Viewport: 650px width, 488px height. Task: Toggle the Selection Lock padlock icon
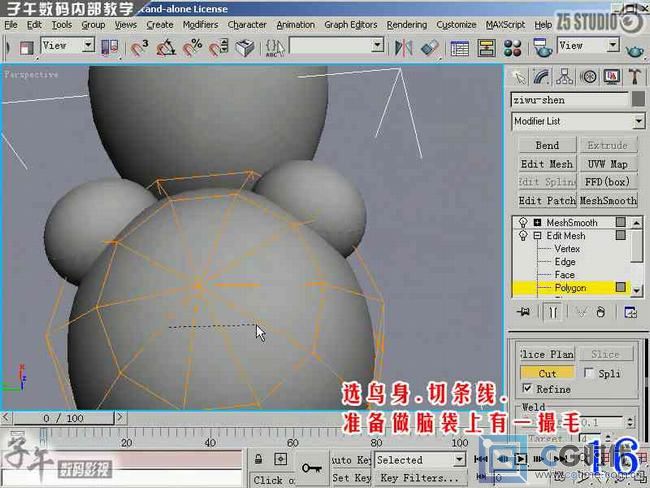tap(258, 459)
